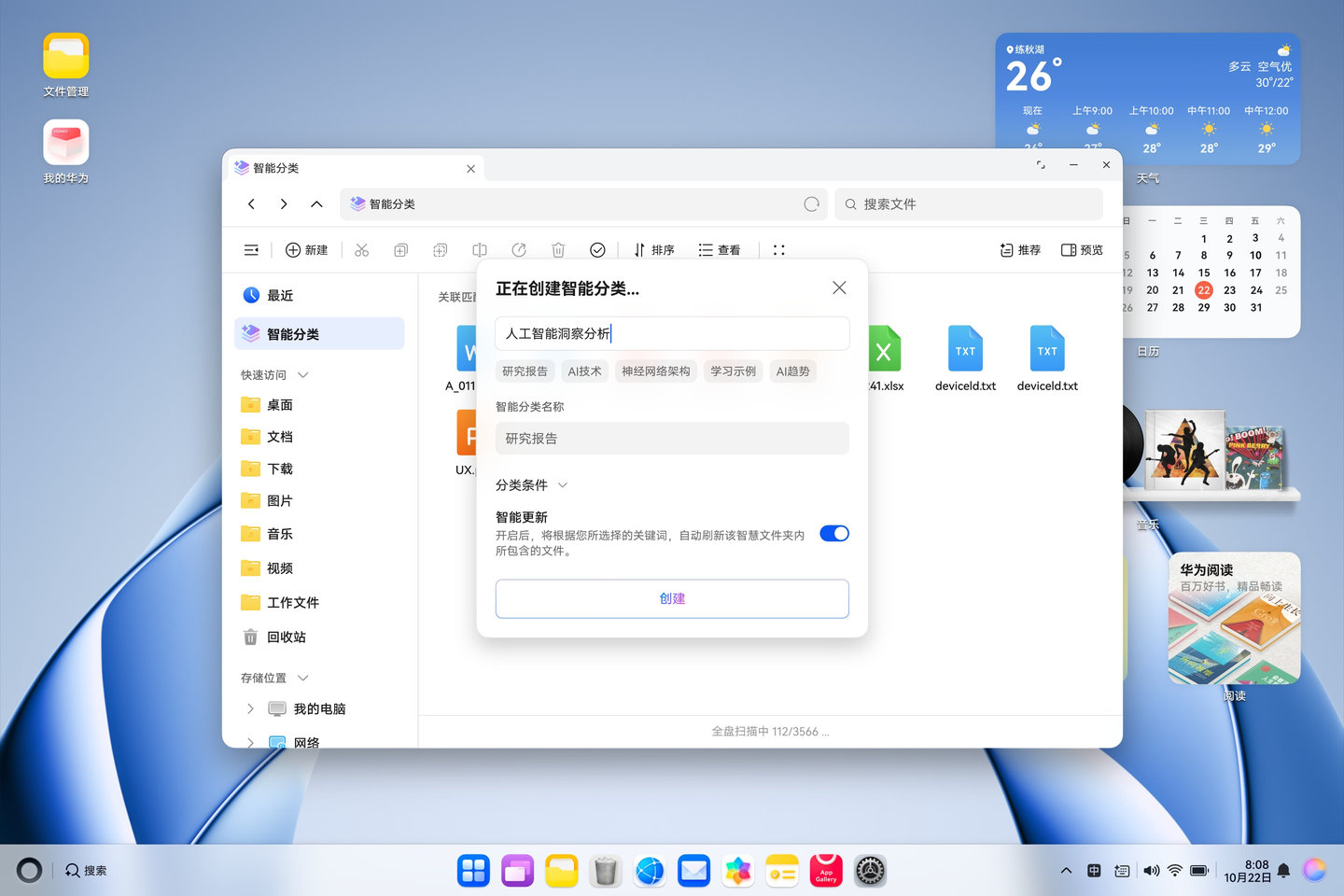Click the Refresh icon in the toolbar
This screenshot has width=1344, height=896.
(x=519, y=249)
